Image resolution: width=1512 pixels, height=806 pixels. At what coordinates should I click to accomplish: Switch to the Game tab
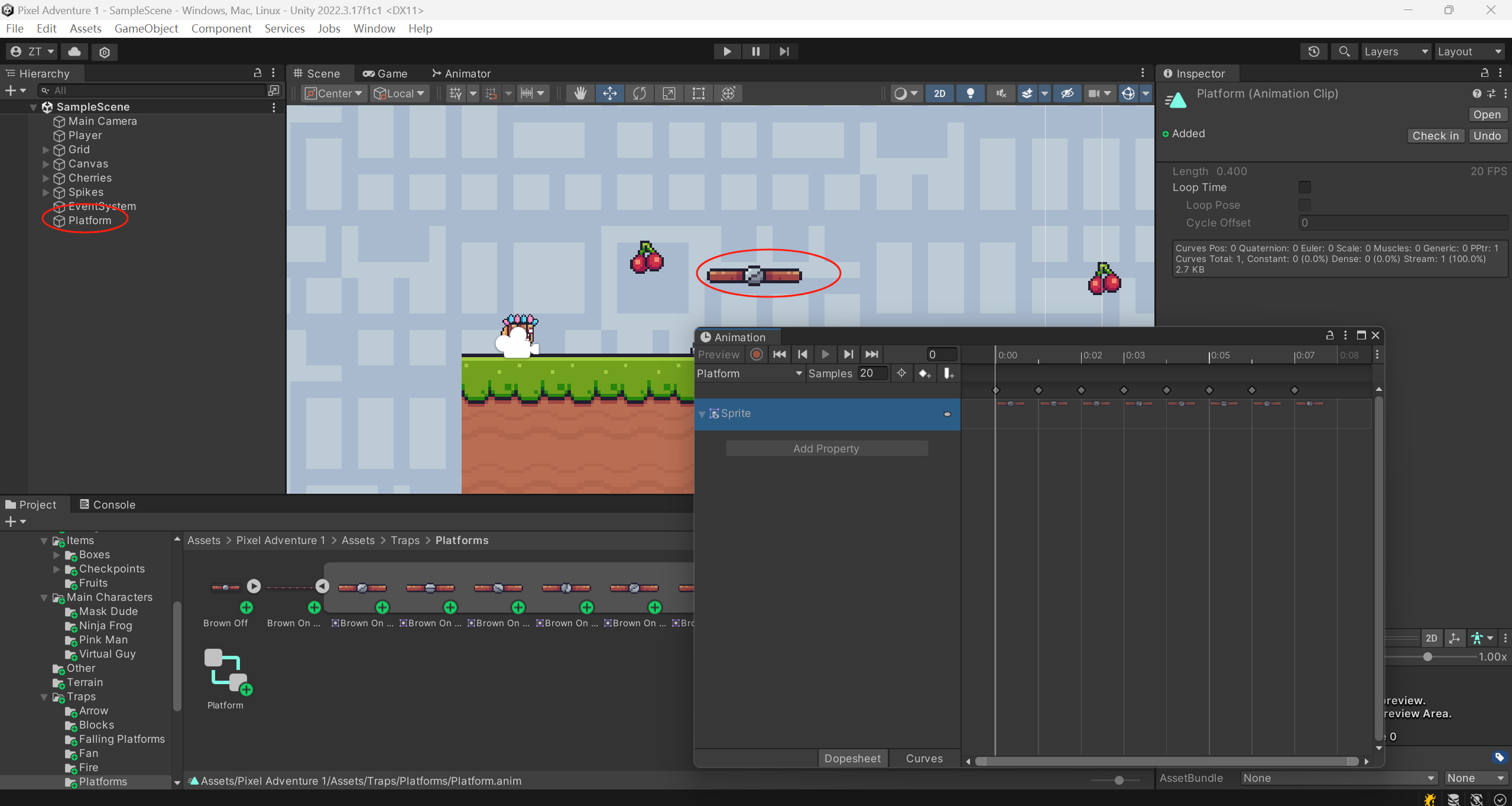coord(385,73)
